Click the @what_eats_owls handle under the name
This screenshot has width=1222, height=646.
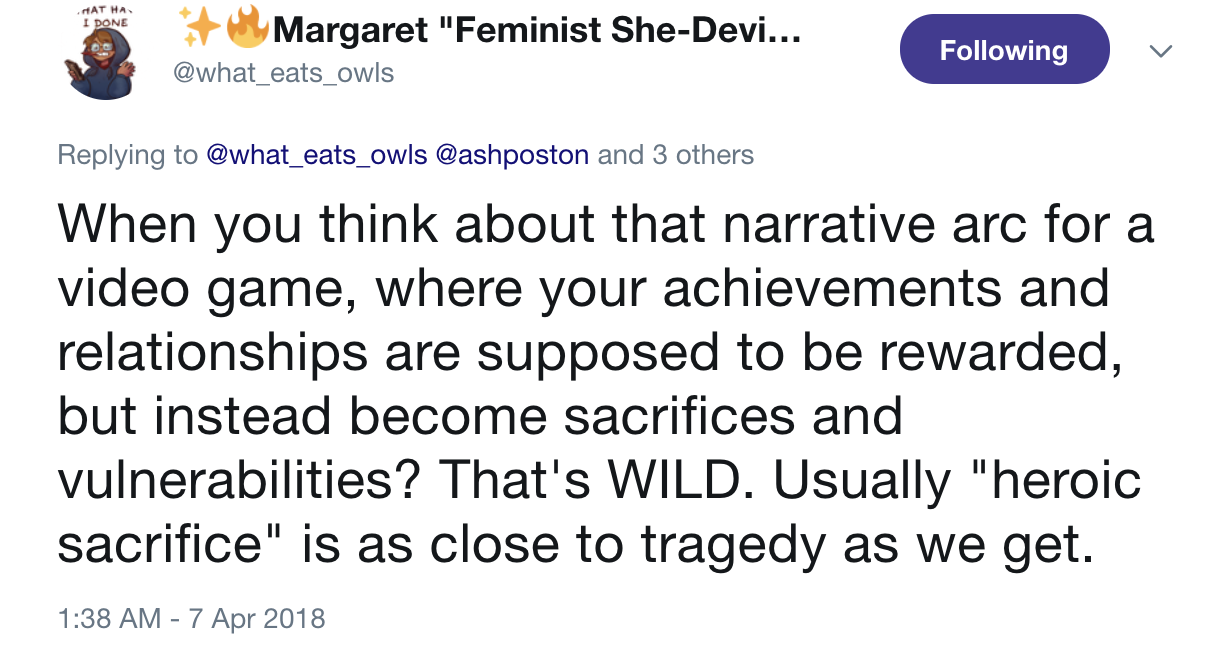tap(283, 73)
